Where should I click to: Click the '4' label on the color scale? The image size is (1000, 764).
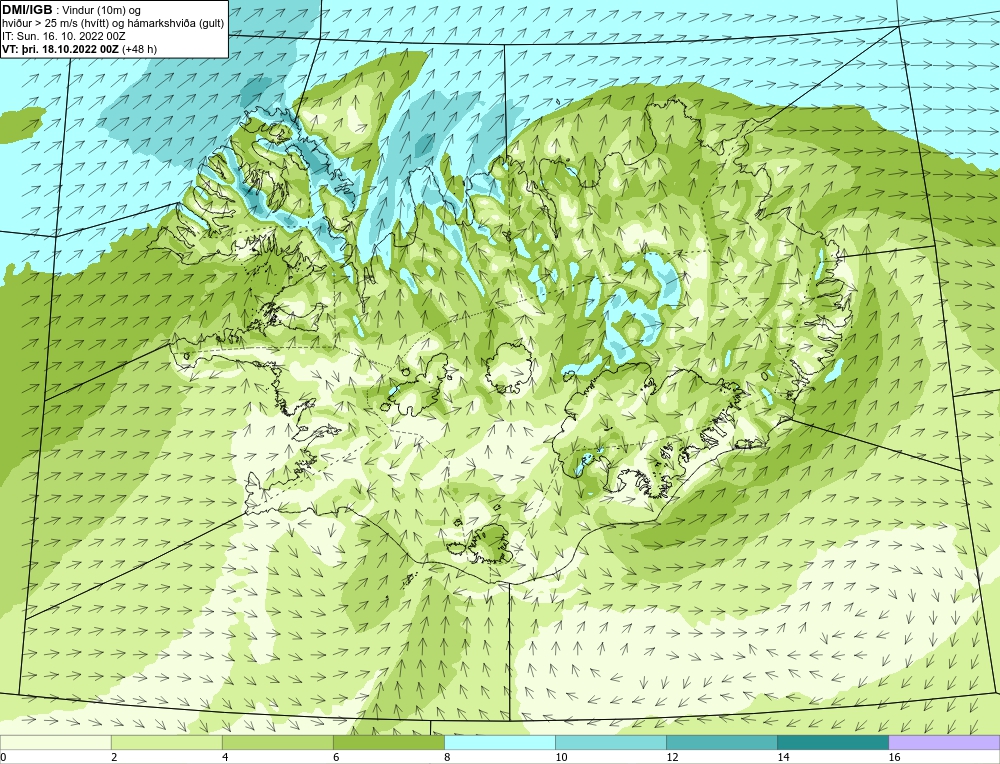[225, 757]
